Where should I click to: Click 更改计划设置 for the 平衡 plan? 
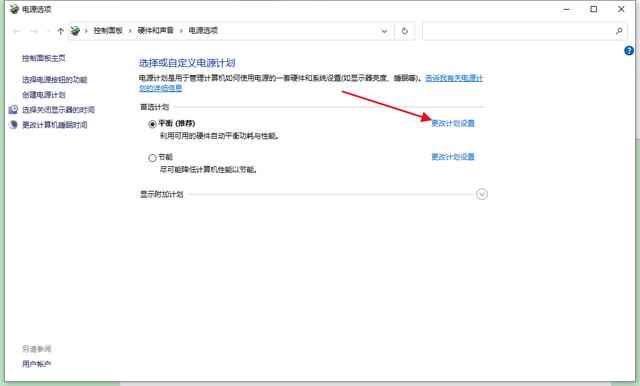coord(453,123)
